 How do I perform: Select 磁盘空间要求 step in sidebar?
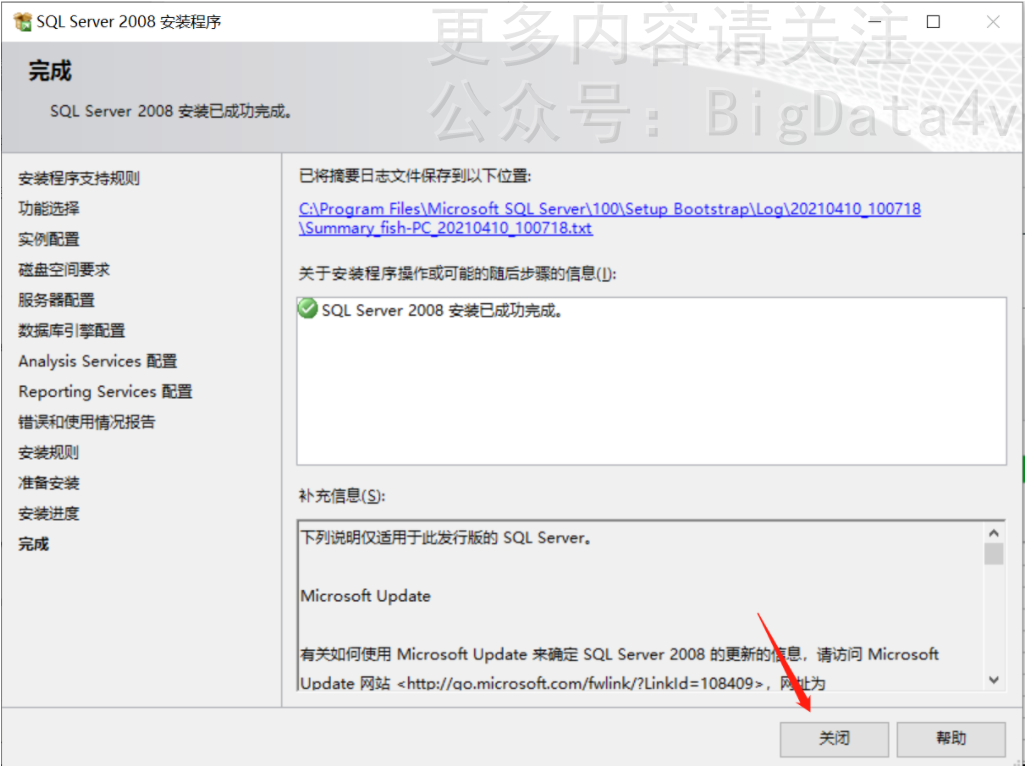click(64, 269)
